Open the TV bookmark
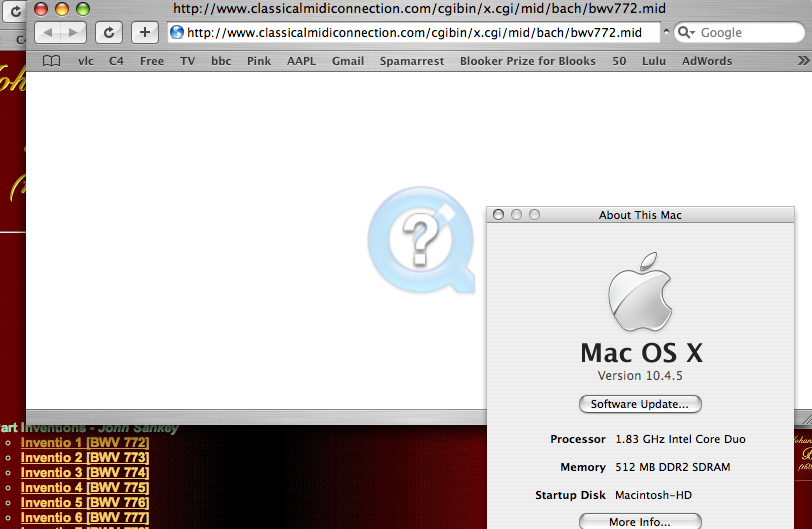Screen dimensions: 812x529 (187, 61)
